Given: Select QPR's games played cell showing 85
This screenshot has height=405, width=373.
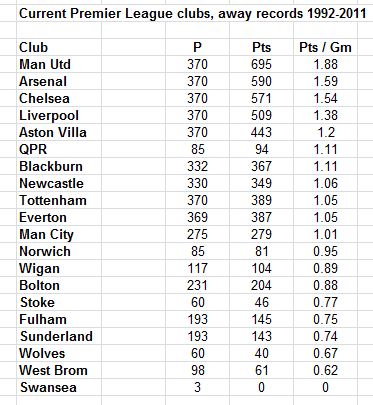Looking at the screenshot, I should point(197,149).
